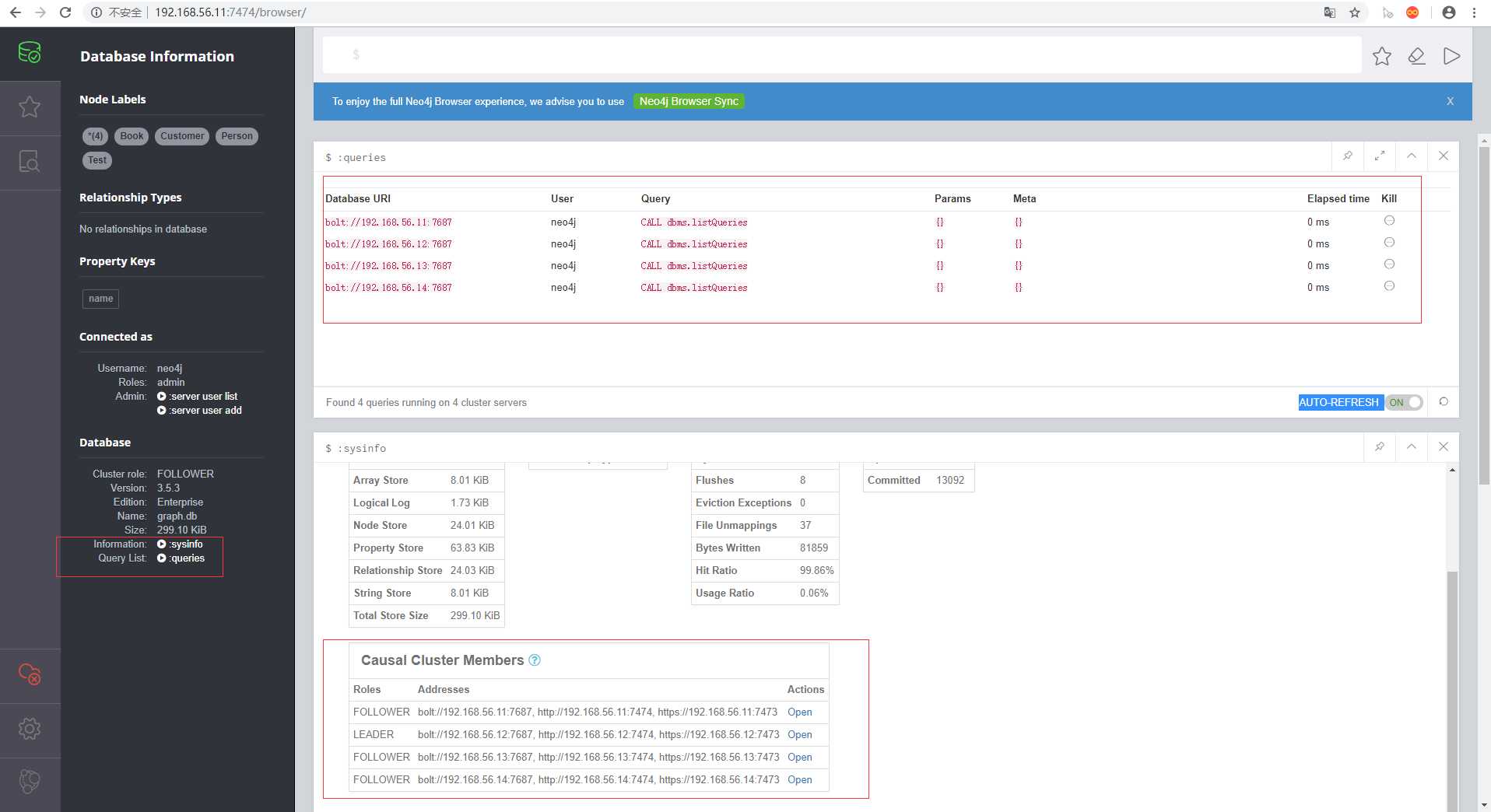Open the Chrome three-dot menu
The image size is (1491, 812).
tap(1474, 12)
